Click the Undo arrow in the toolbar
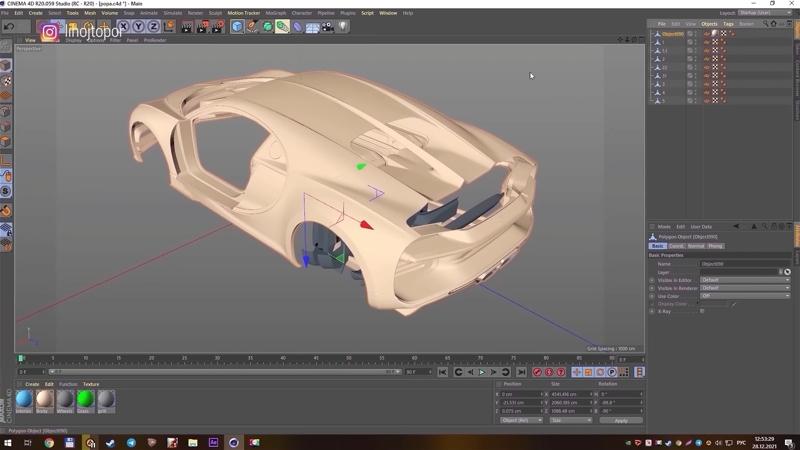 click(9, 27)
